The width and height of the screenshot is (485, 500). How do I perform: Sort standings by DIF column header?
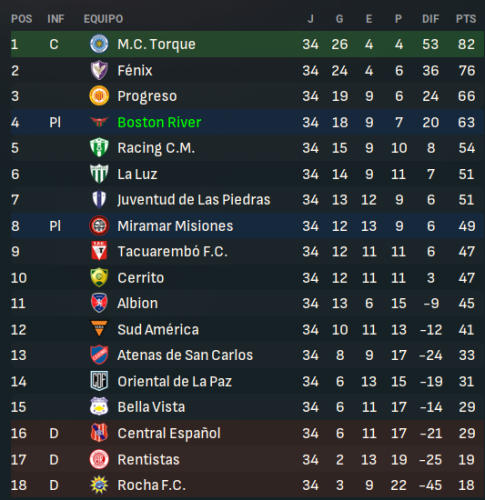(x=431, y=19)
